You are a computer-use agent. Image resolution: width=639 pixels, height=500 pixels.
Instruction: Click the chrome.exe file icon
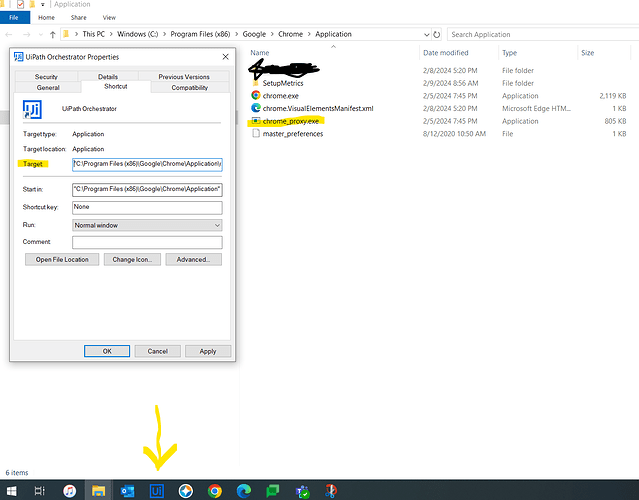tap(256, 95)
